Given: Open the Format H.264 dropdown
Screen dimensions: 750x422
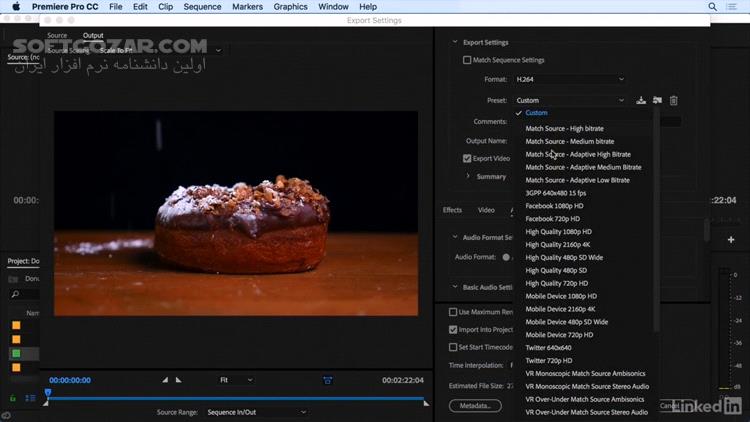Looking at the screenshot, I should pos(570,79).
